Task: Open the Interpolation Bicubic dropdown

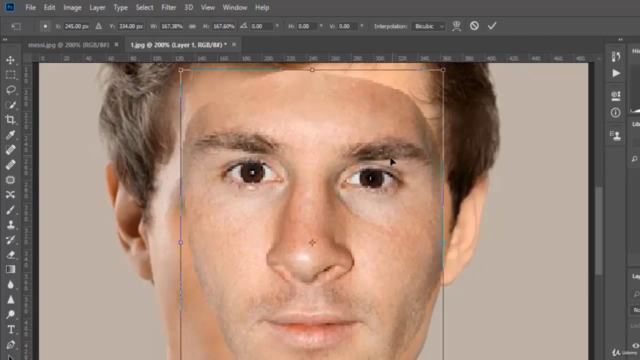Action: (429, 26)
